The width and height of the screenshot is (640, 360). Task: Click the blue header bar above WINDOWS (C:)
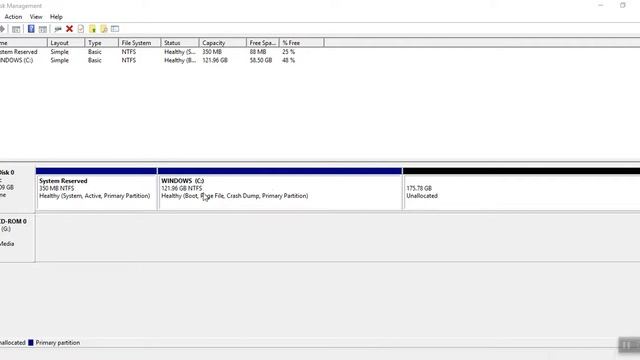pos(280,171)
